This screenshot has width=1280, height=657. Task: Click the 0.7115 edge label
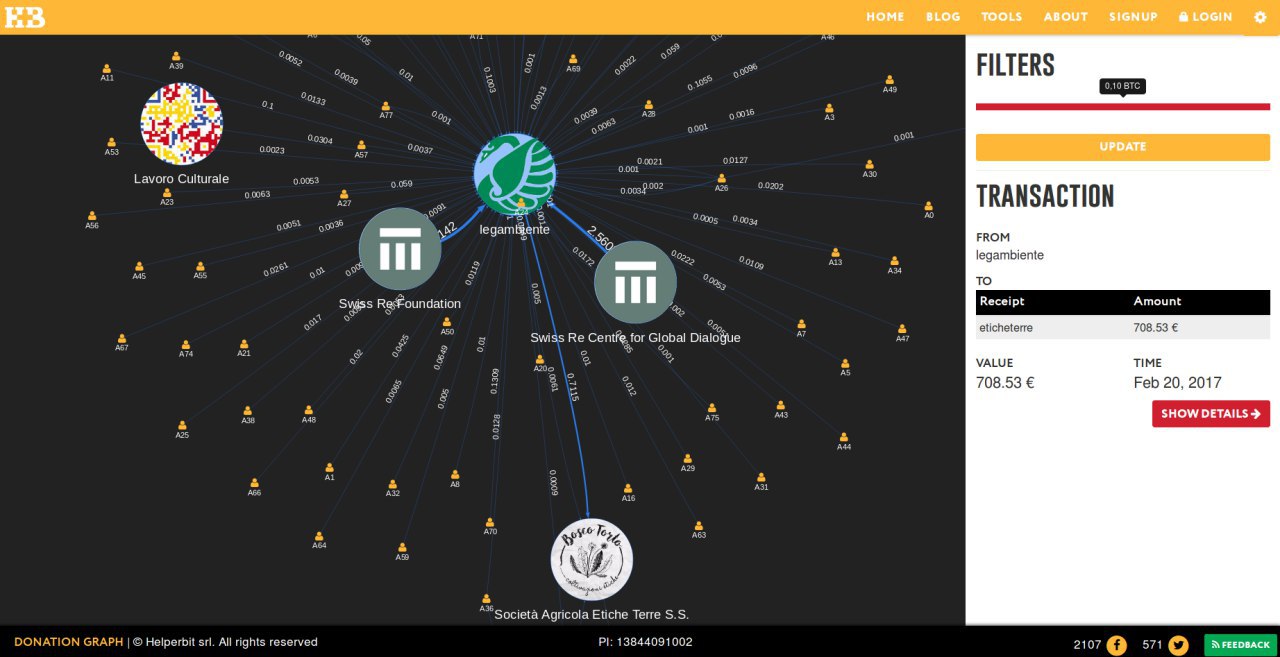pyautogui.click(x=572, y=386)
